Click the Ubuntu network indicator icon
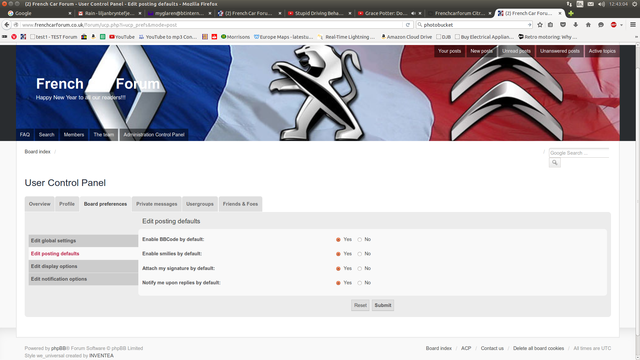Screen dimensions: 640x360 click(569, 4)
